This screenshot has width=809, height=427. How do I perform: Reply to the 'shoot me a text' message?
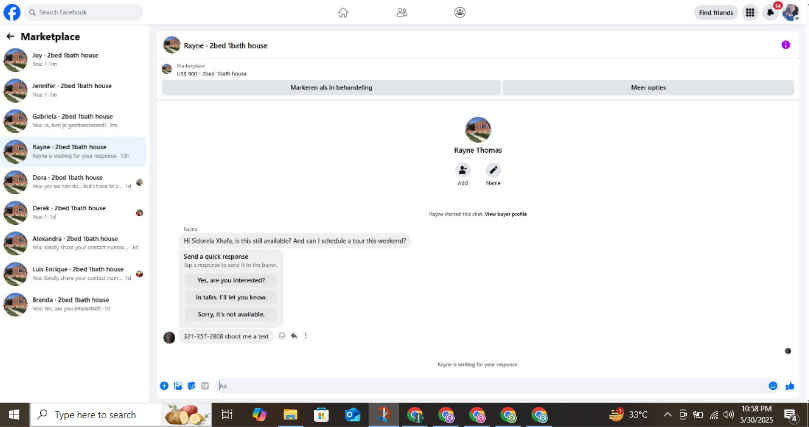294,336
